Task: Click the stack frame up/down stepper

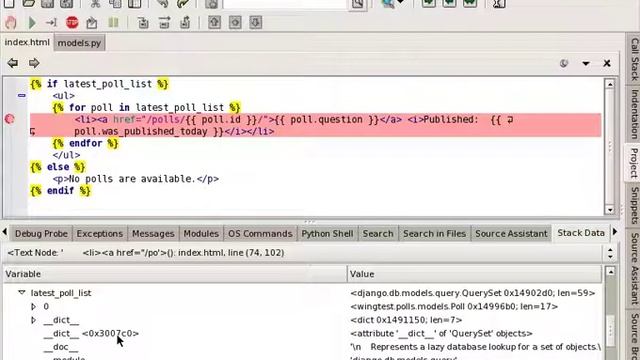Action: [610, 253]
